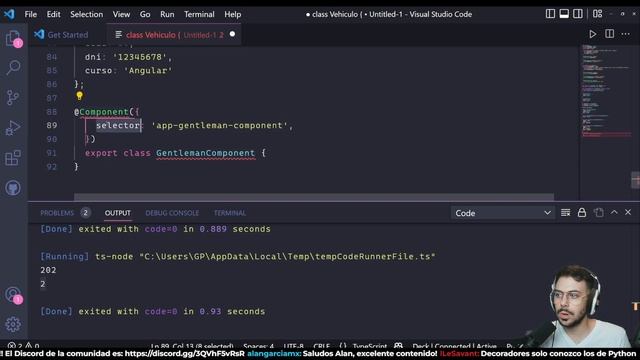Open the editor More Actions menu
Viewport: 640px width, 360px height.
pos(626,34)
